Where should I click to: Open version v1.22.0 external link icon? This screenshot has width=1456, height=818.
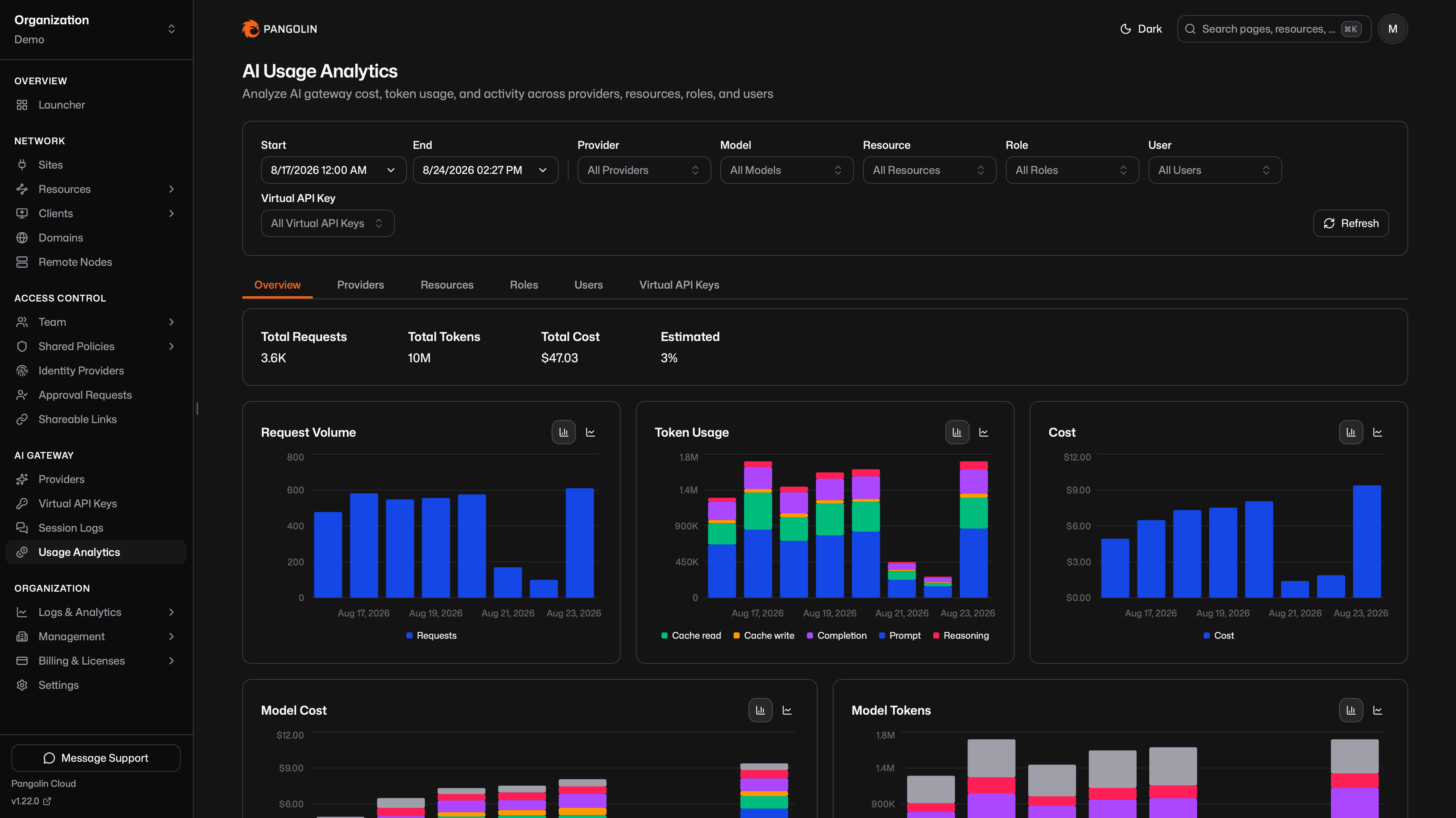[x=47, y=801]
